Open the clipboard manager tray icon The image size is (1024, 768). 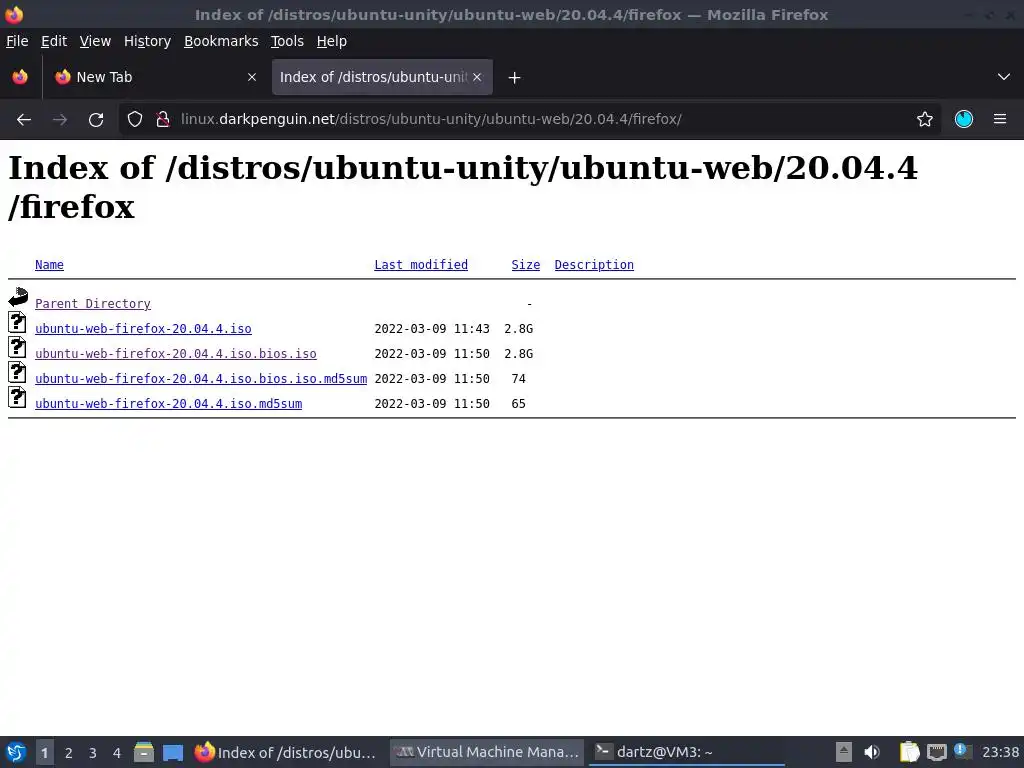click(909, 752)
